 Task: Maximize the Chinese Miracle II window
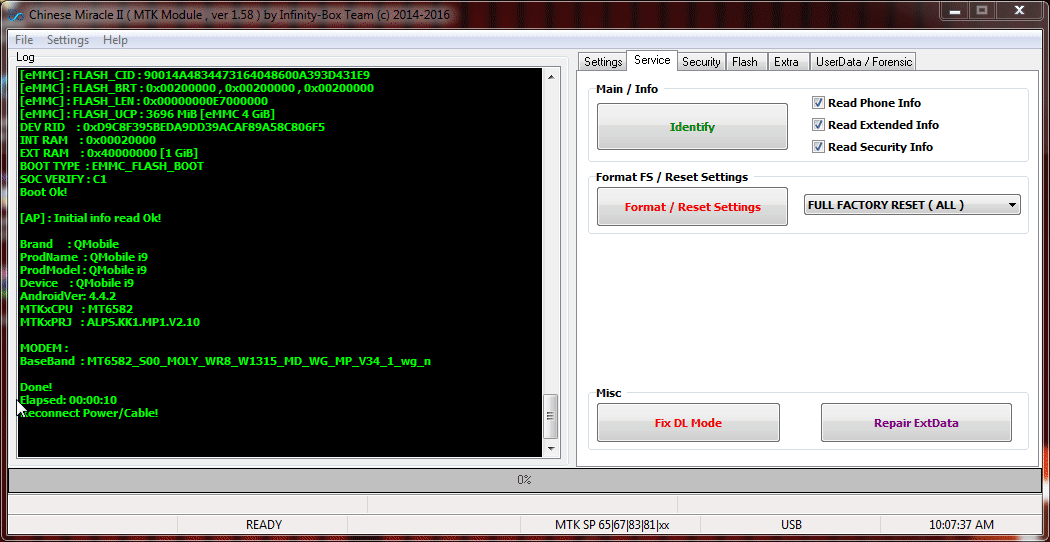click(981, 11)
